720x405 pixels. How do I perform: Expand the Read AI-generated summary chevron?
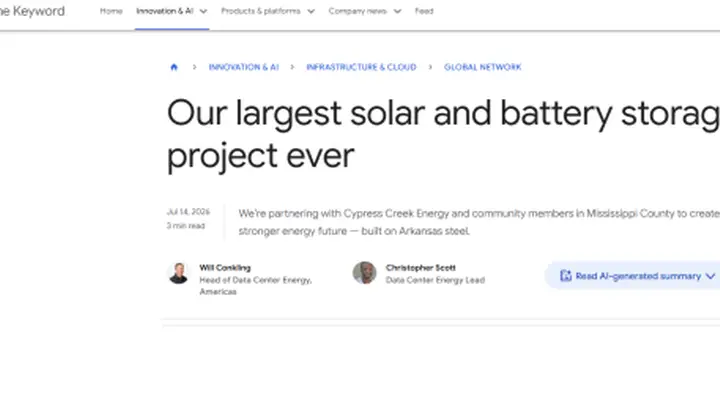coord(710,276)
